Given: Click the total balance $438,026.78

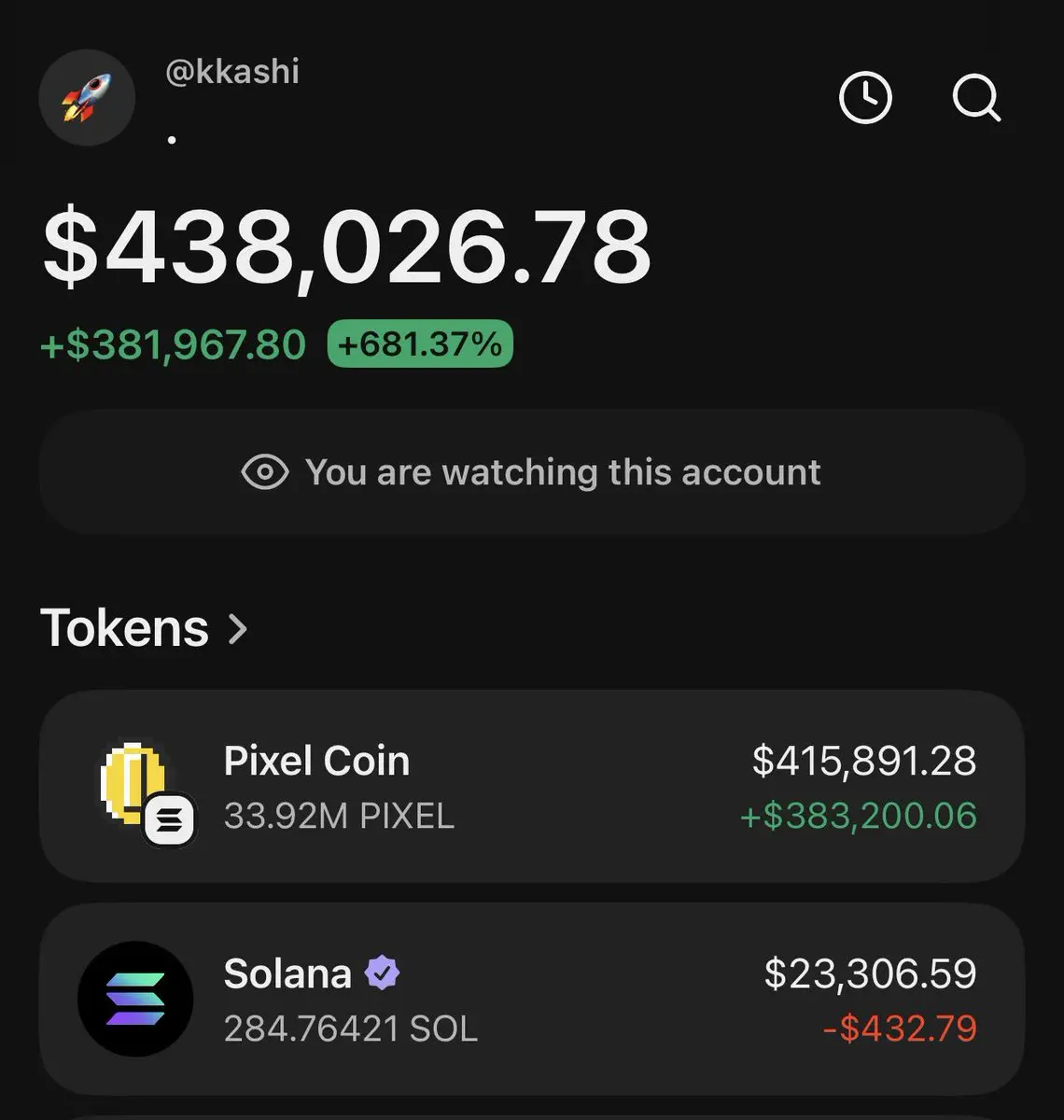Looking at the screenshot, I should (347, 247).
